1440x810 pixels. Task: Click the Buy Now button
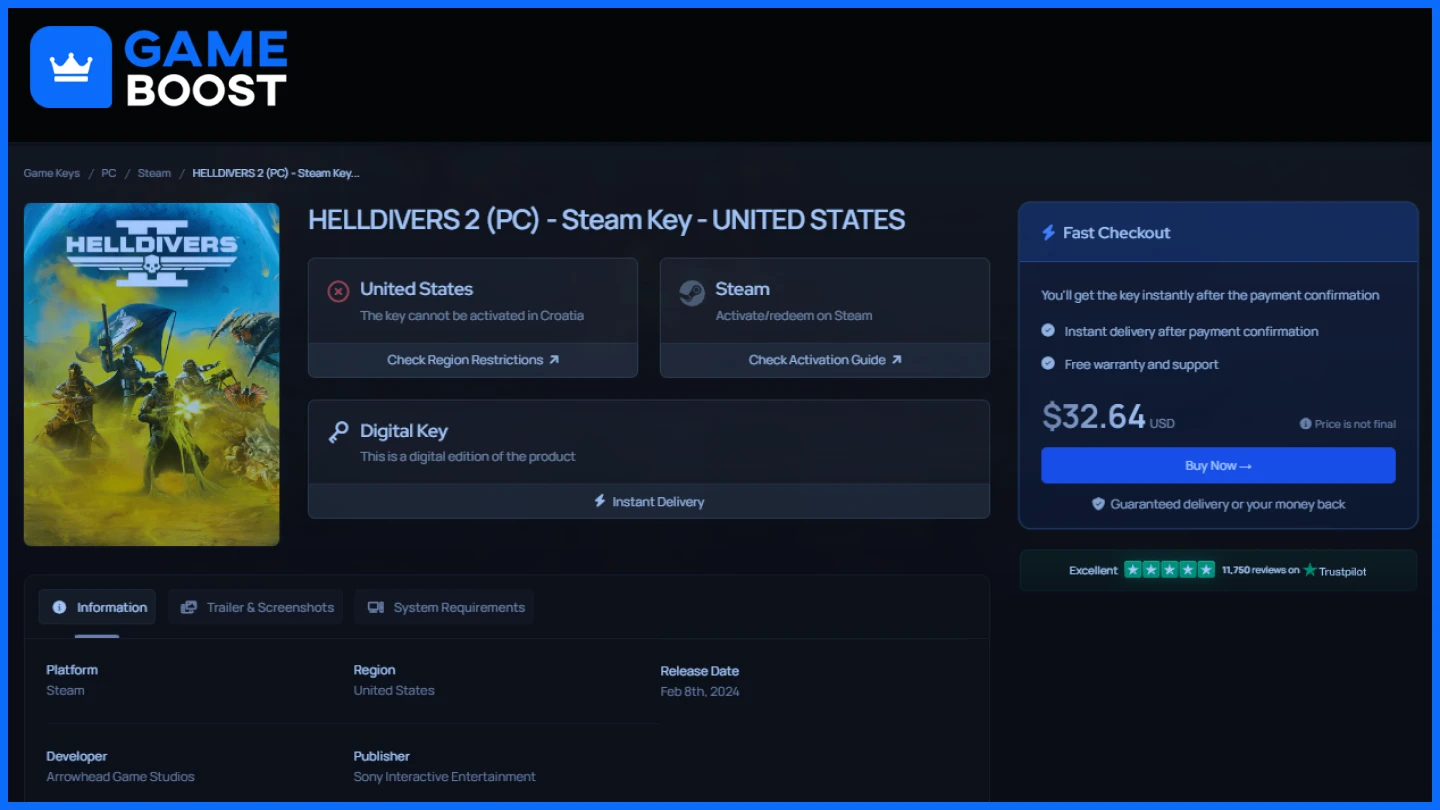tap(1218, 465)
